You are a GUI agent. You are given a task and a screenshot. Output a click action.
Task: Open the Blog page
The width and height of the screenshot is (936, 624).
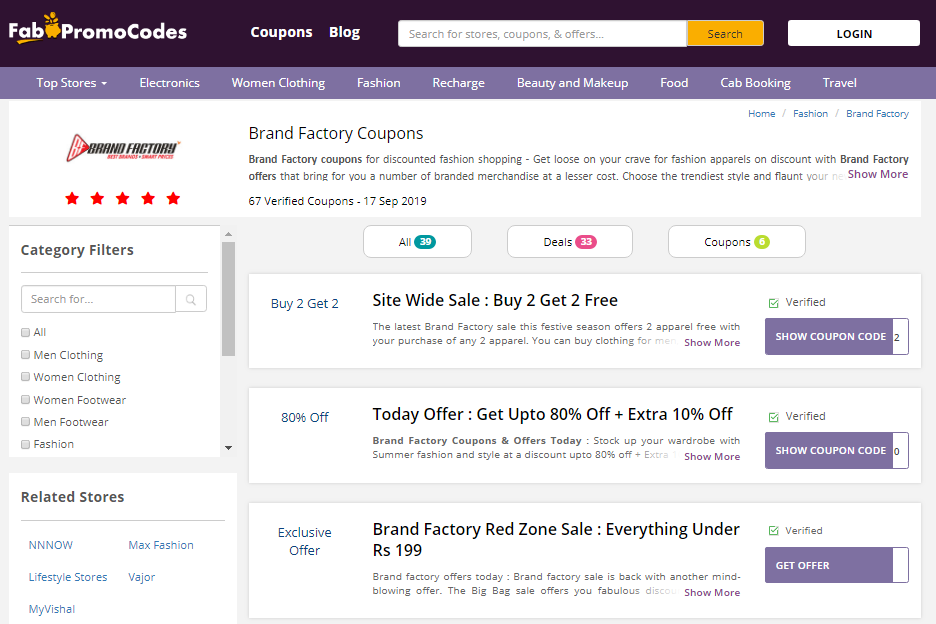(344, 32)
